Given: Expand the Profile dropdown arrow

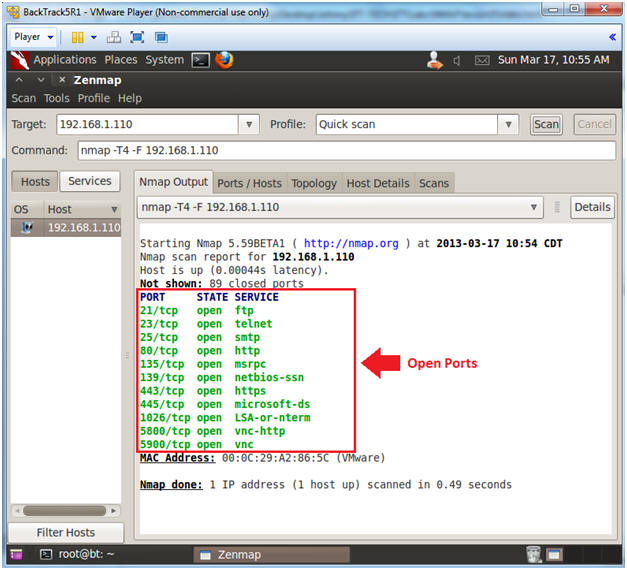Looking at the screenshot, I should tap(508, 124).
